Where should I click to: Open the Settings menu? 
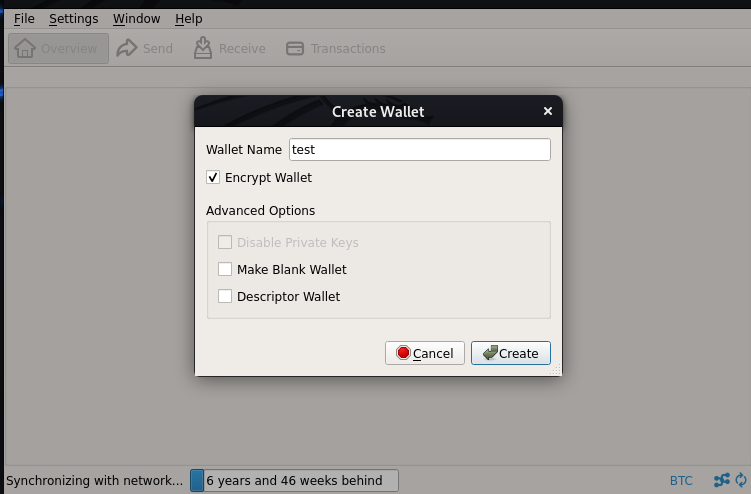tap(73, 18)
